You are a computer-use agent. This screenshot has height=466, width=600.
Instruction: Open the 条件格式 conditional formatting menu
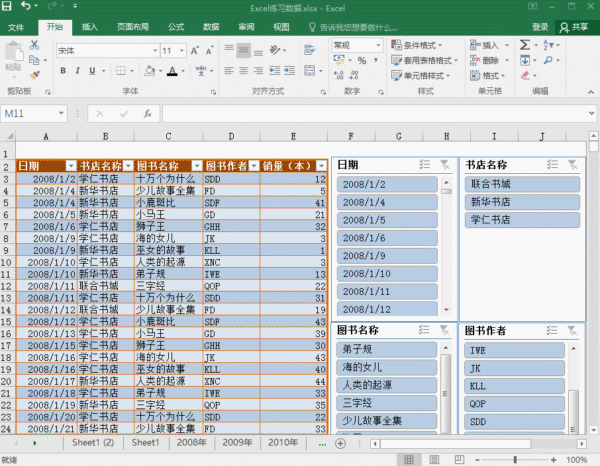tap(417, 45)
